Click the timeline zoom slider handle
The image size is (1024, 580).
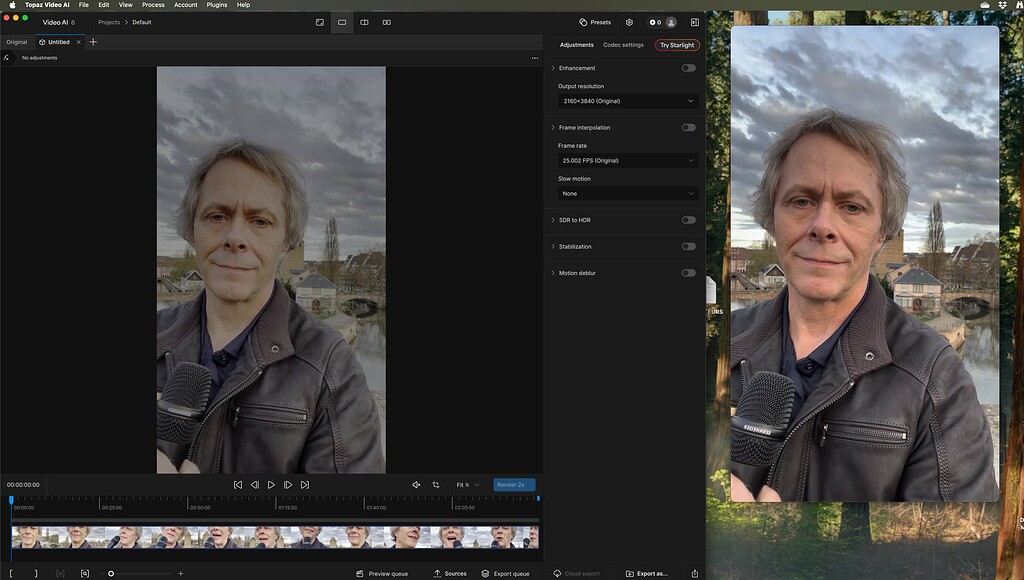tap(111, 573)
